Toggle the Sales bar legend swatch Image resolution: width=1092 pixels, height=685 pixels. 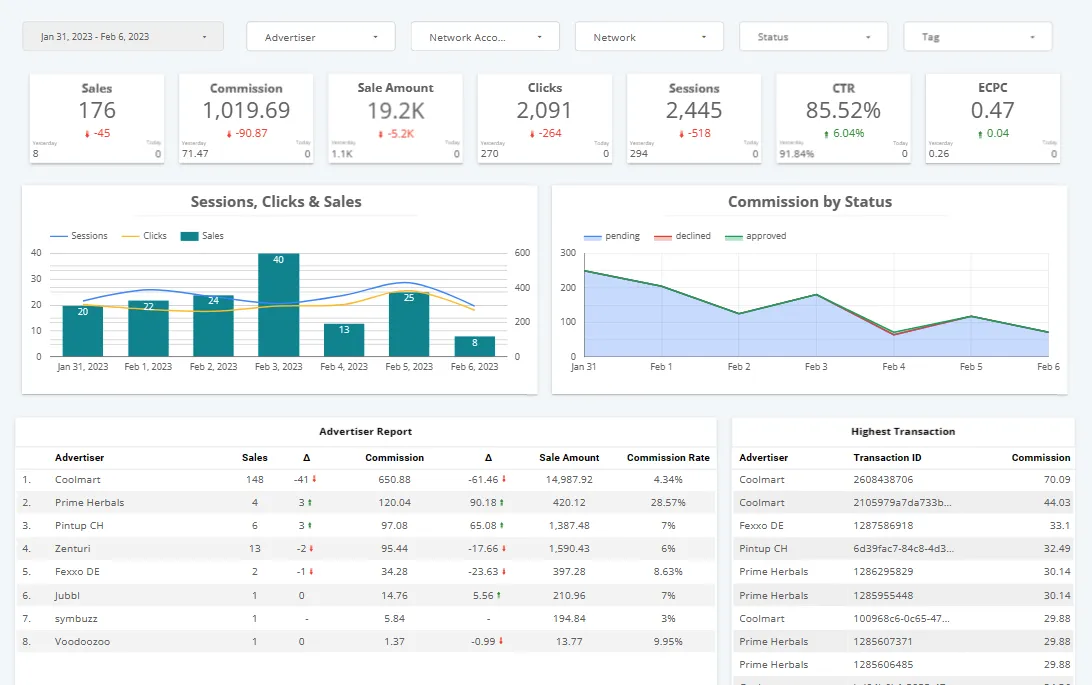click(x=190, y=236)
